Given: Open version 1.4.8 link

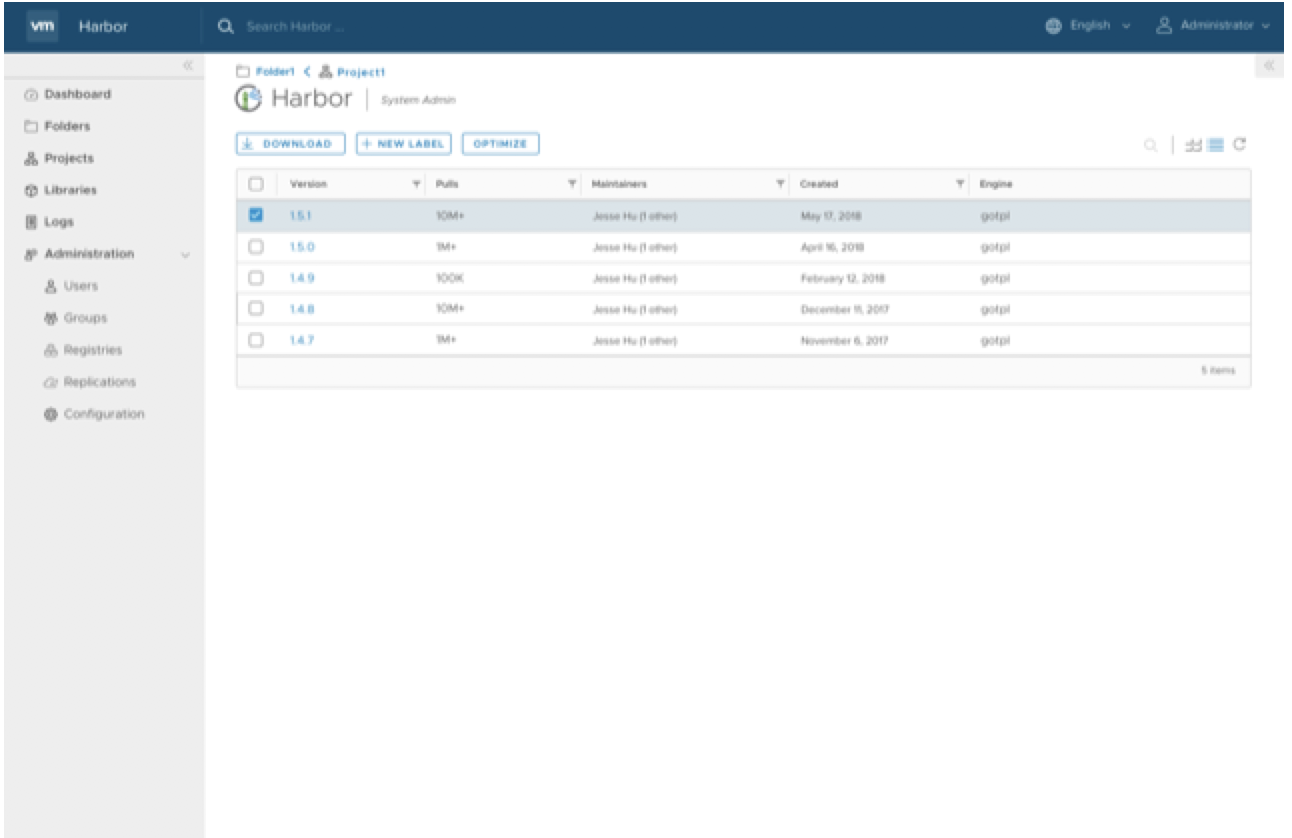Looking at the screenshot, I should (301, 309).
